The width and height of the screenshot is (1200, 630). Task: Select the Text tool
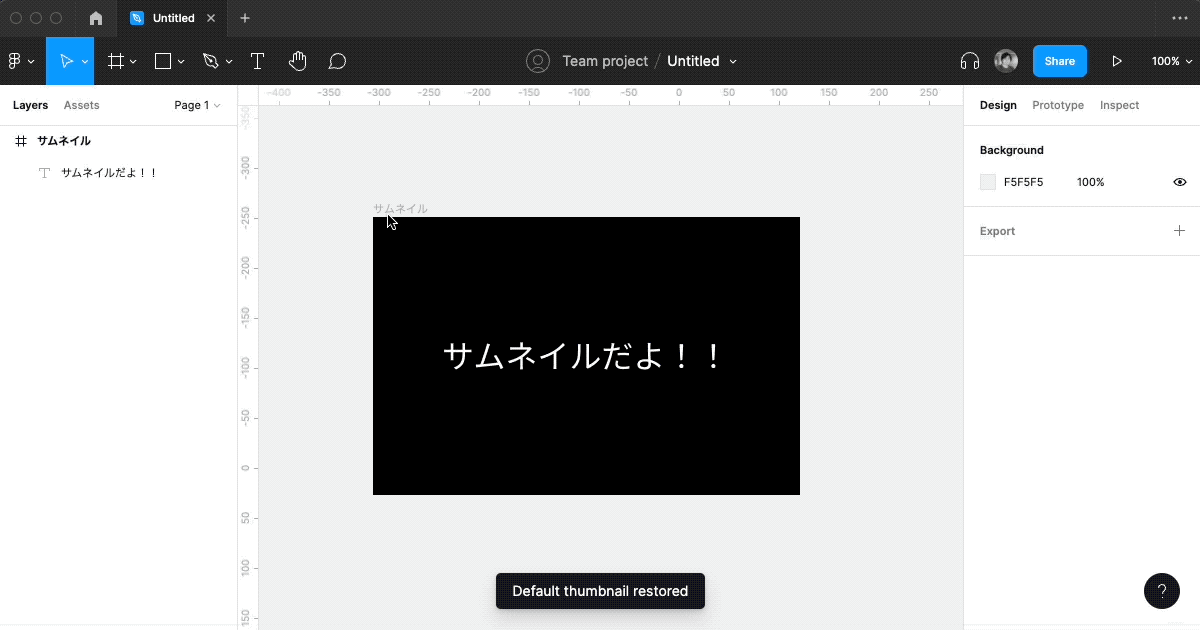[x=257, y=61]
